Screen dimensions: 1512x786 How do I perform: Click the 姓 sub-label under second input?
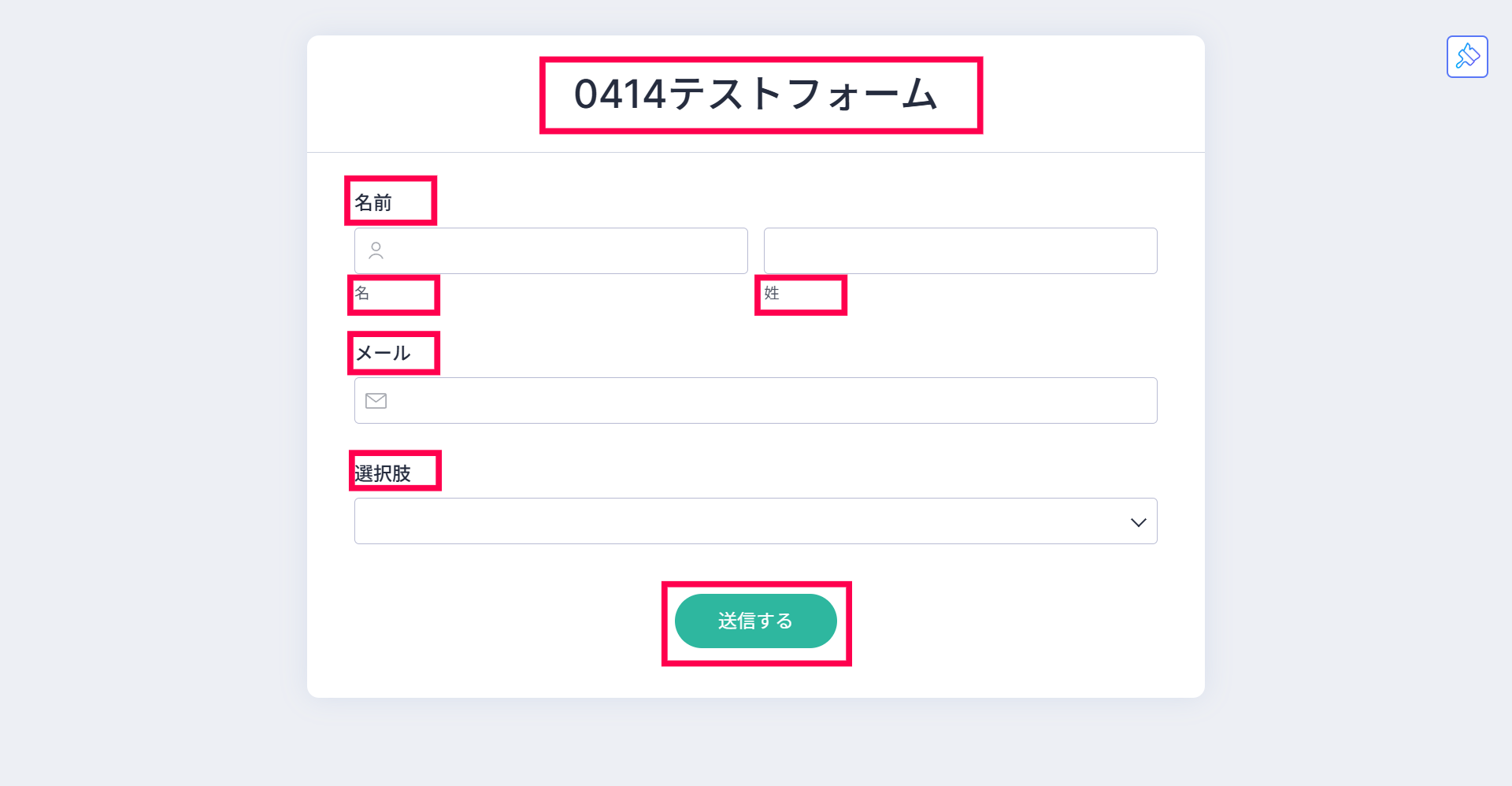tap(772, 294)
